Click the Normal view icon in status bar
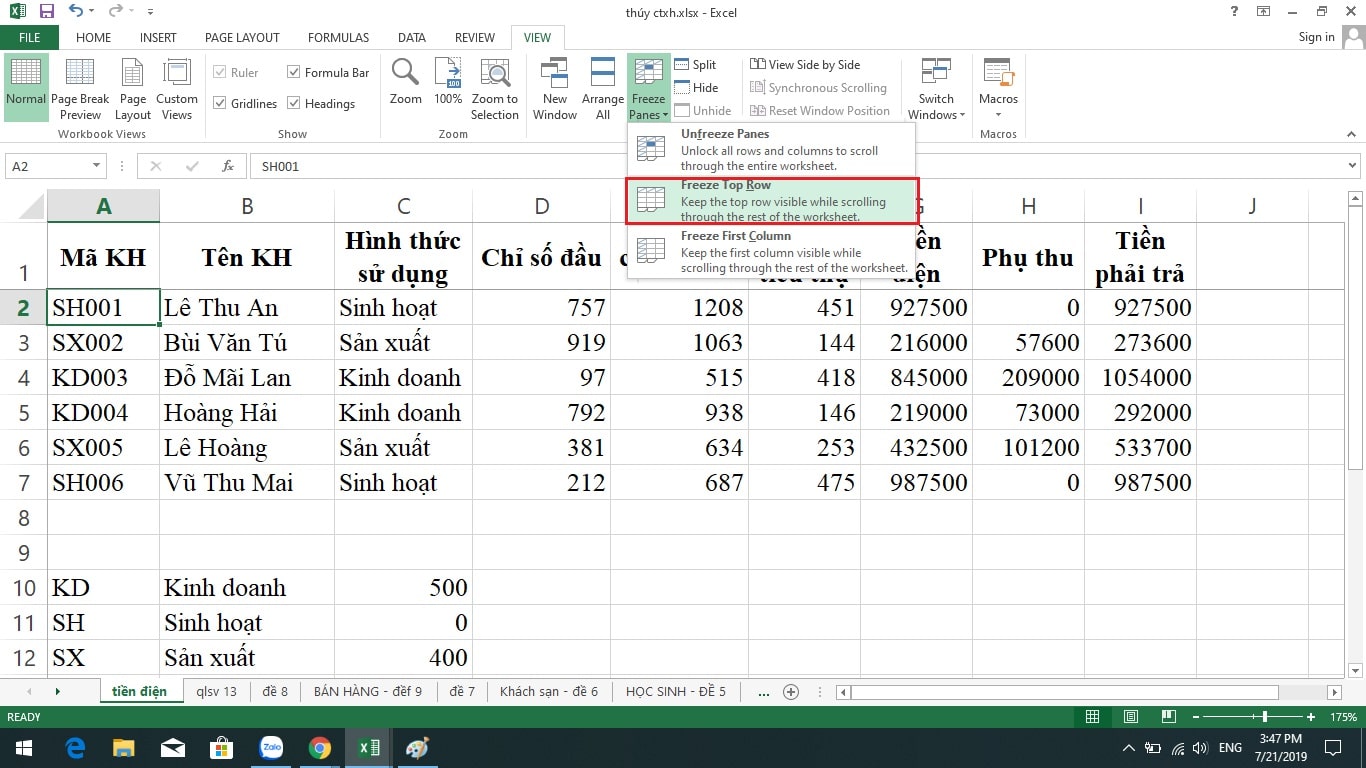Viewport: 1366px width, 768px height. (1092, 717)
